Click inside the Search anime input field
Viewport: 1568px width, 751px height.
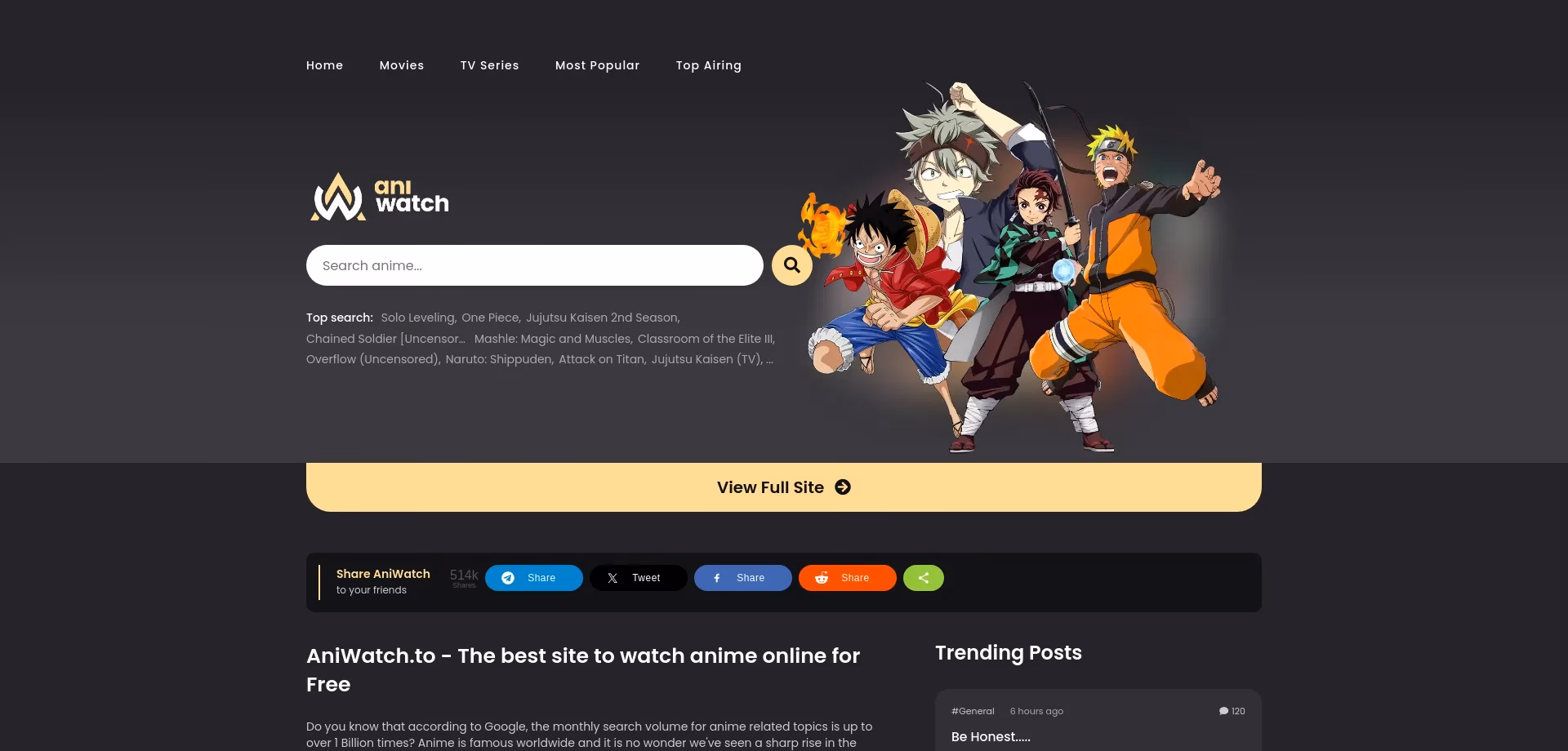[x=535, y=265]
